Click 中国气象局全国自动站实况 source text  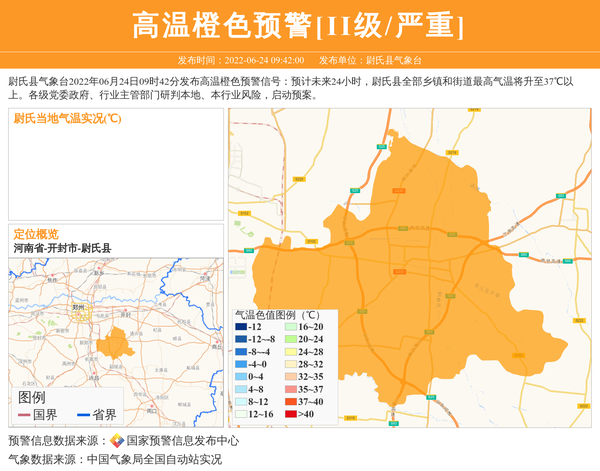pyautogui.click(x=154, y=459)
